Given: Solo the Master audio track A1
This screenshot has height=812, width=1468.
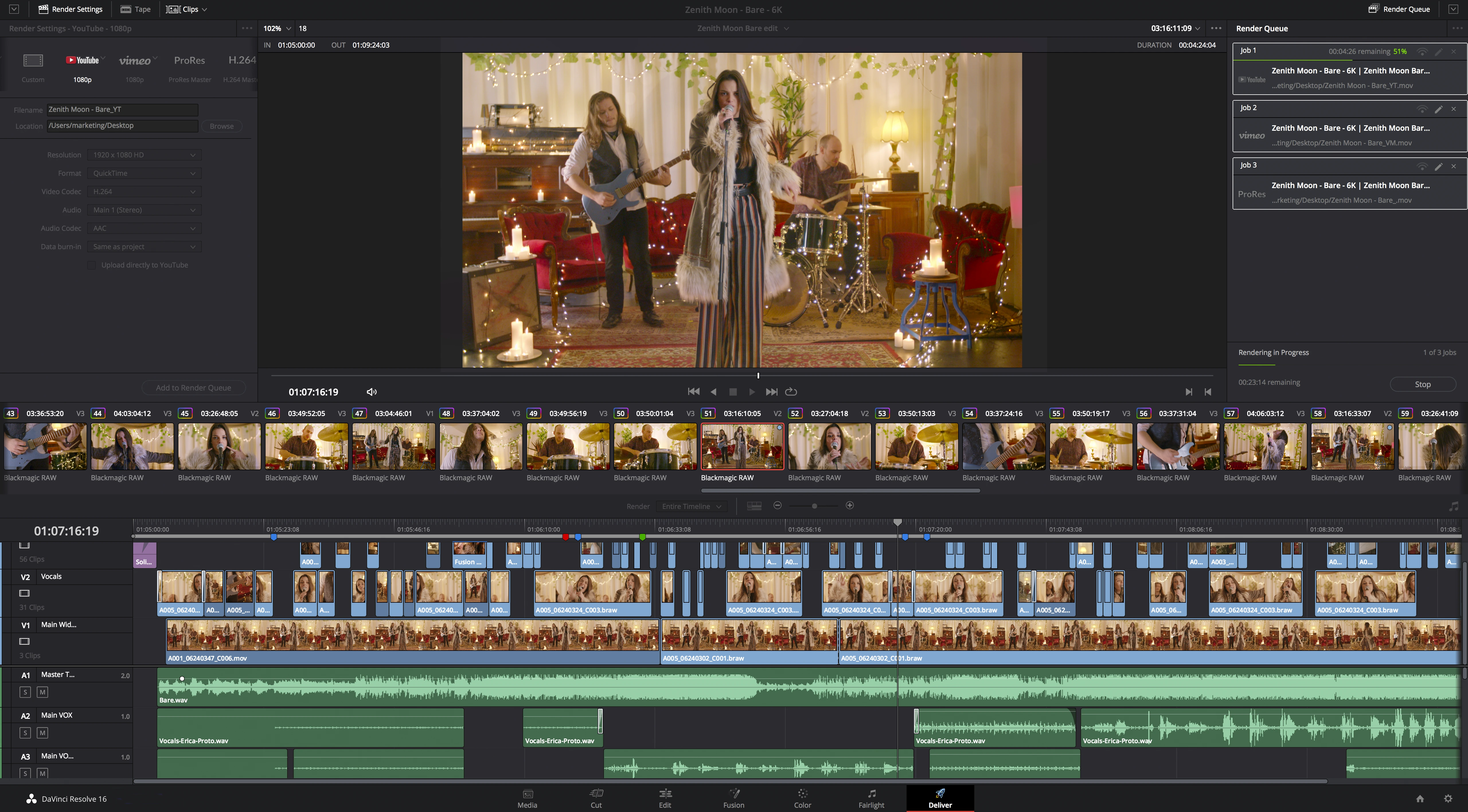Looking at the screenshot, I should [25, 692].
